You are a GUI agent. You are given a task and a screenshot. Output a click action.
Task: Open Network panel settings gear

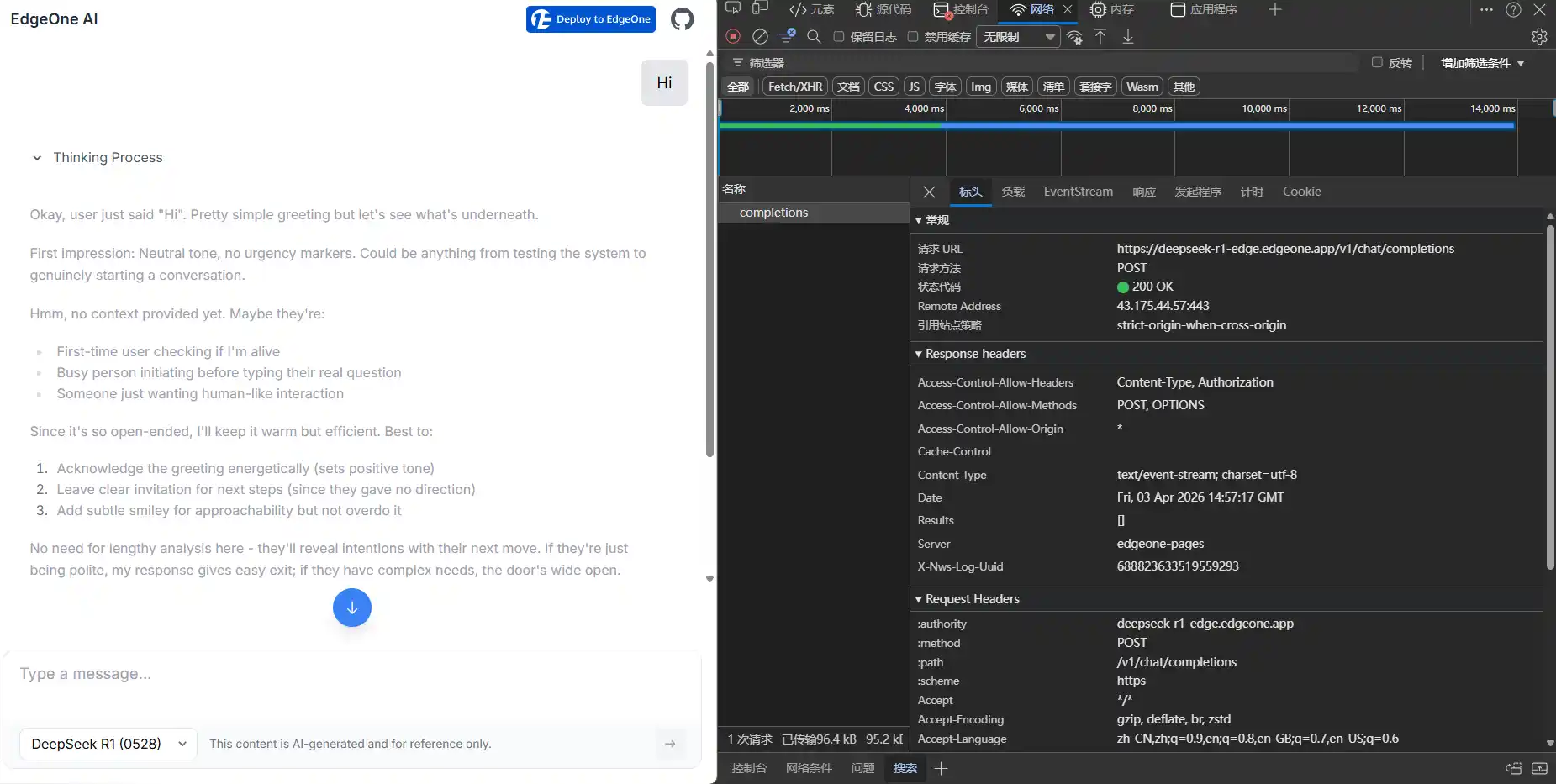pyautogui.click(x=1539, y=36)
